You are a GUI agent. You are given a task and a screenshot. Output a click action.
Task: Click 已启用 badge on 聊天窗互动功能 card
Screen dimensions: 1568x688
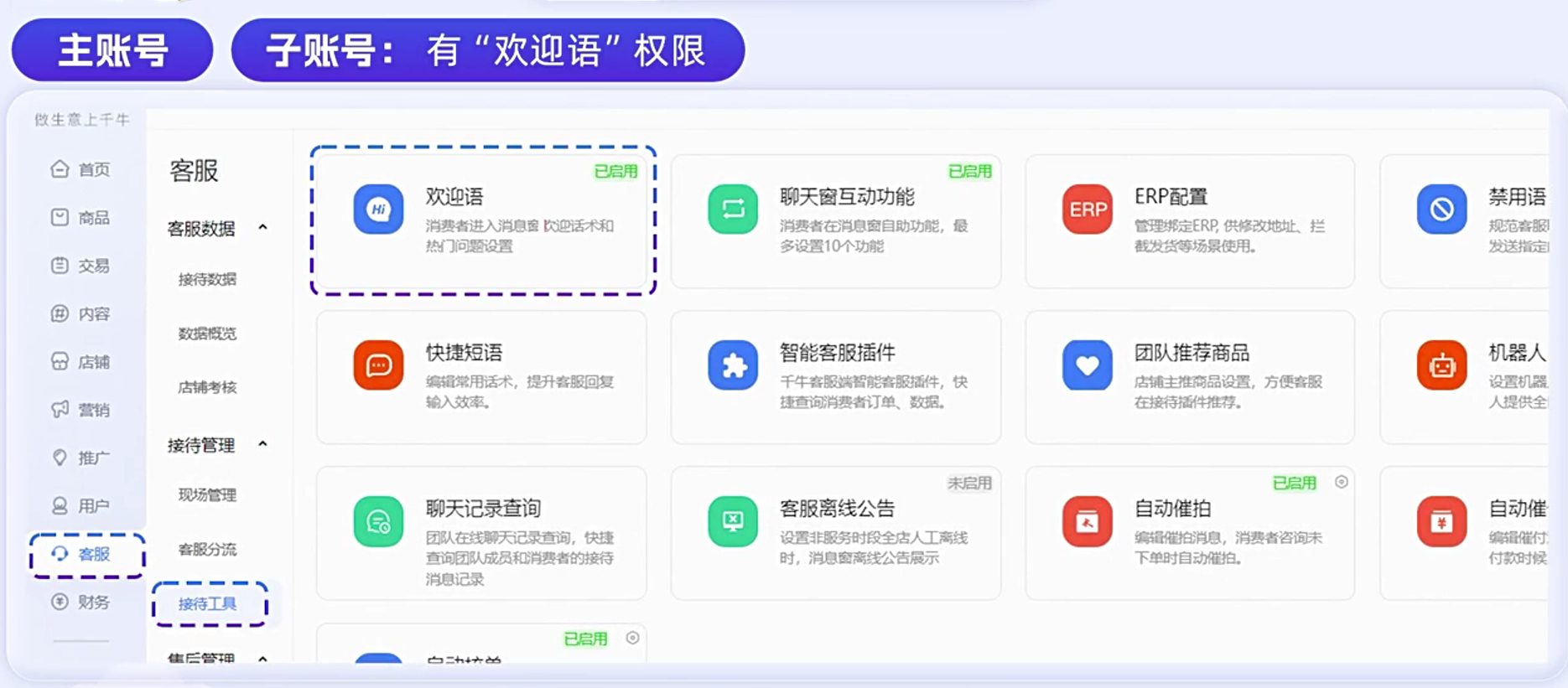coord(970,171)
